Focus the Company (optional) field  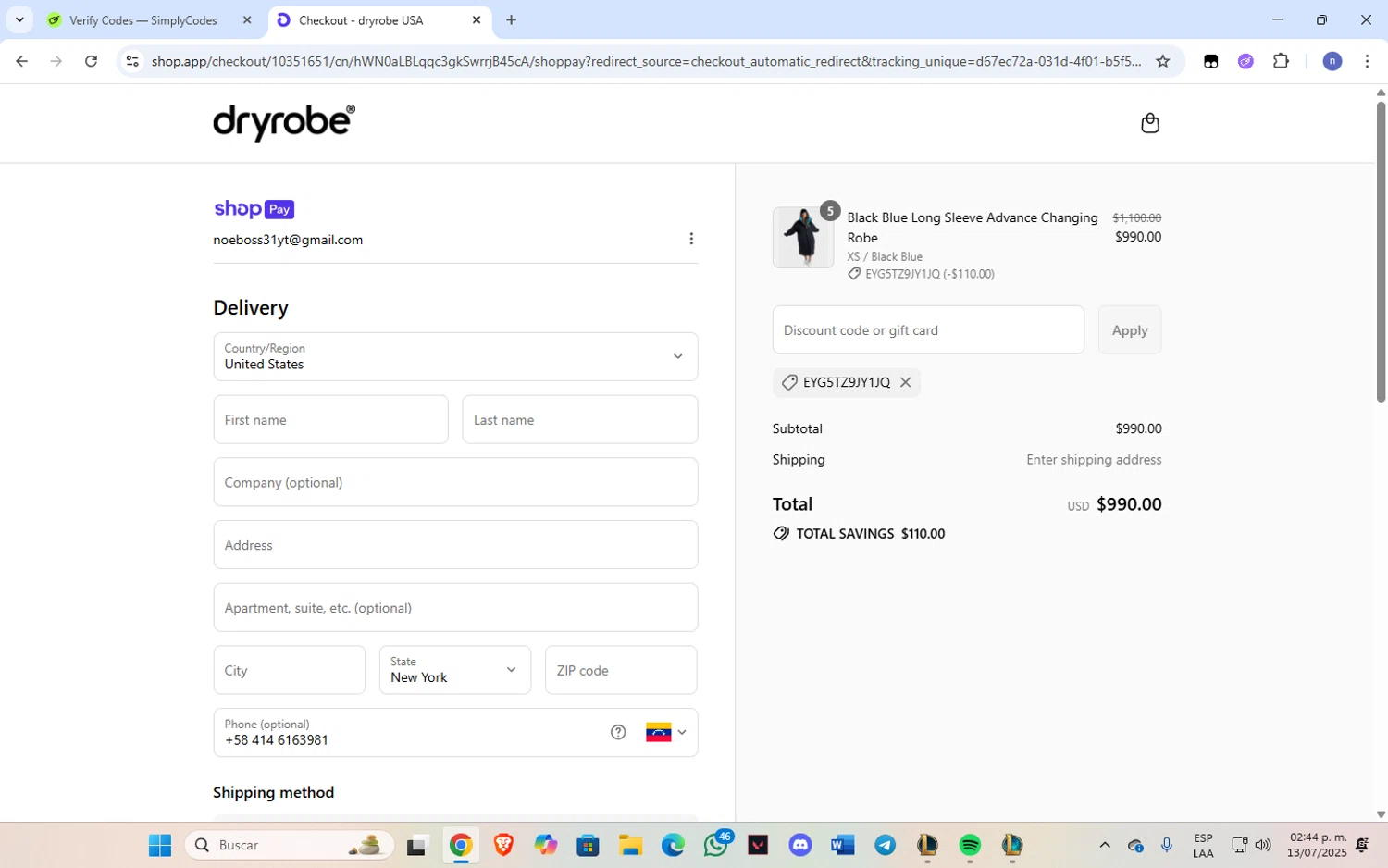point(455,482)
